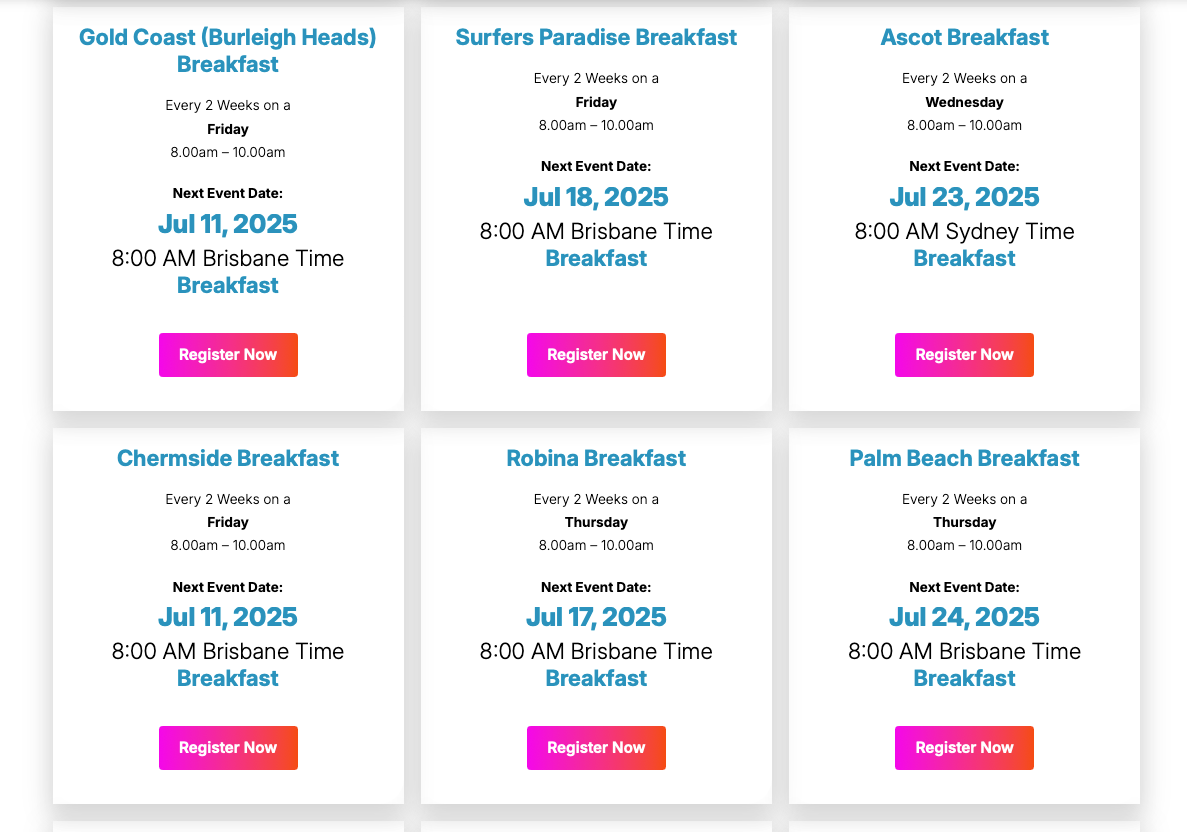Click Breakfast label under Robina's Brisbane Time
This screenshot has height=832, width=1187.
click(596, 679)
